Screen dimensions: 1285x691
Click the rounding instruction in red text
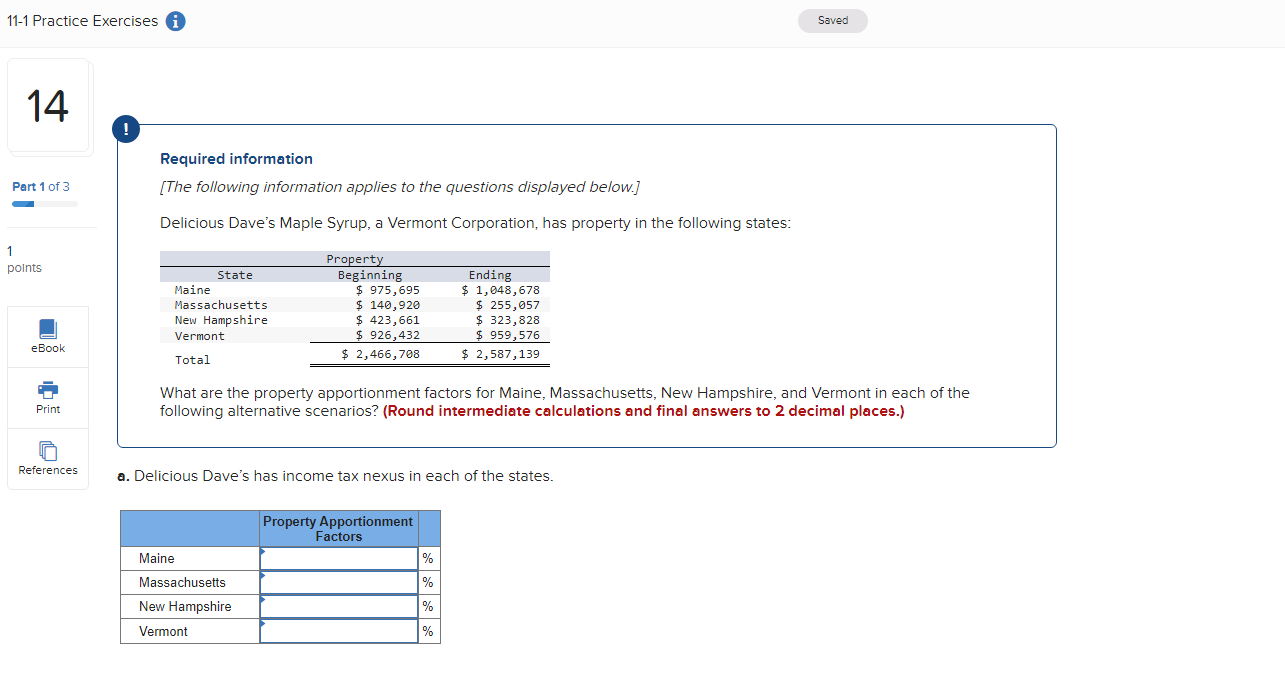[x=643, y=411]
